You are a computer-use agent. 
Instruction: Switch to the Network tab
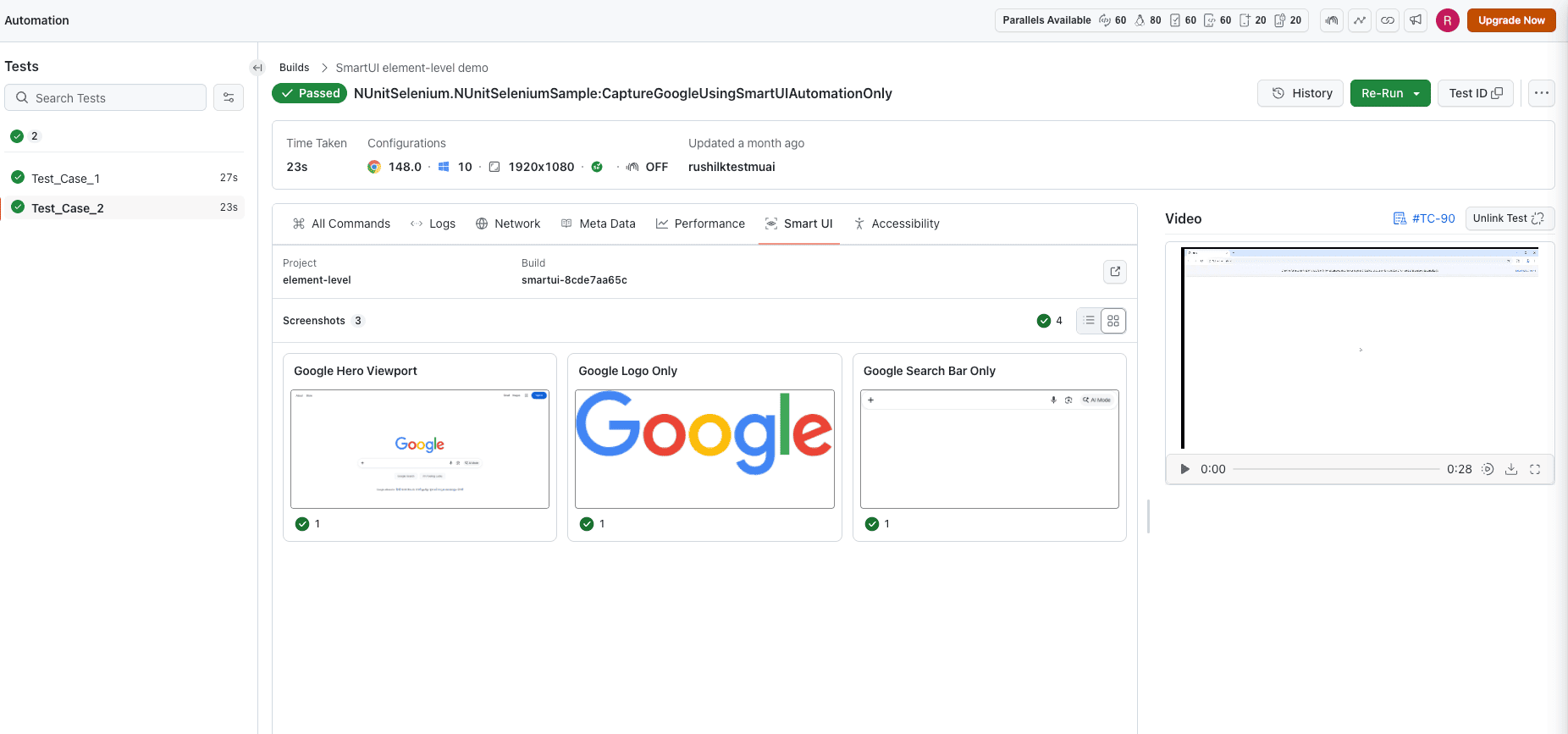[508, 224]
